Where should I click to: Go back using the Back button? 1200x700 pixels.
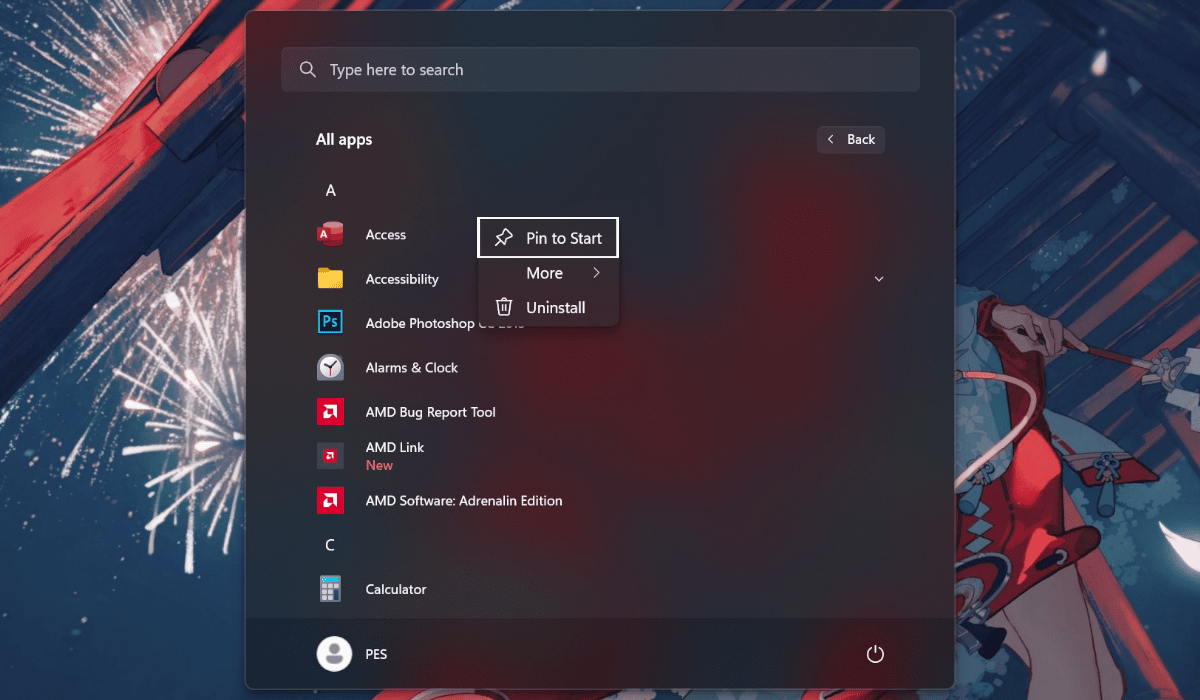point(851,140)
